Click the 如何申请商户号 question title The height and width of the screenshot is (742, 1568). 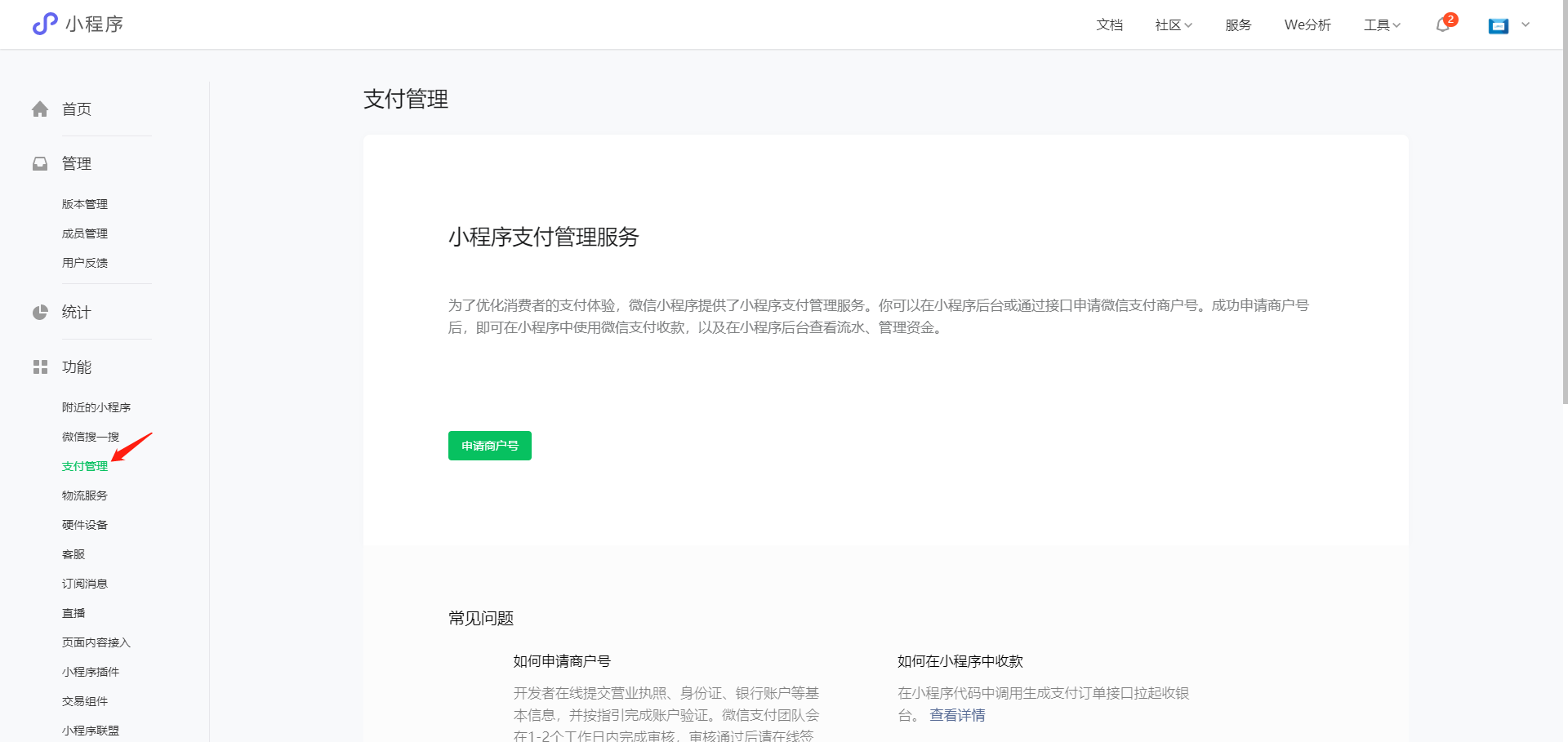tap(562, 661)
